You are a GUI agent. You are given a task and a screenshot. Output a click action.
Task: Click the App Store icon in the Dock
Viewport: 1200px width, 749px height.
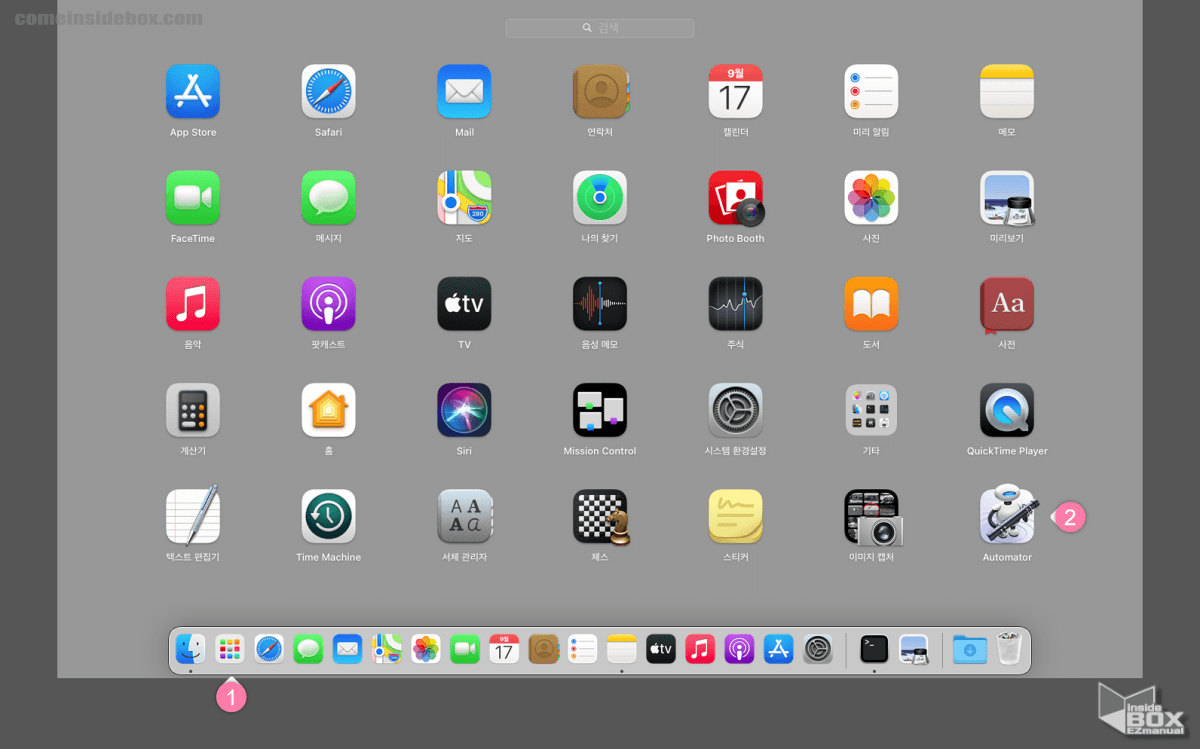(778, 649)
